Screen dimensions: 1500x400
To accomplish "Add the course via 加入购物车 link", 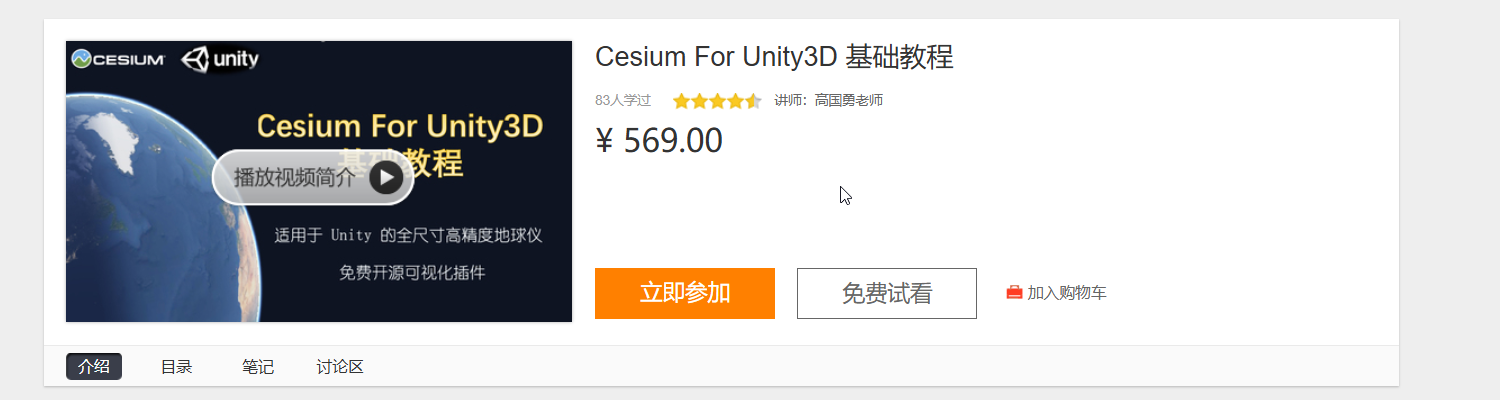I will coord(1067,293).
